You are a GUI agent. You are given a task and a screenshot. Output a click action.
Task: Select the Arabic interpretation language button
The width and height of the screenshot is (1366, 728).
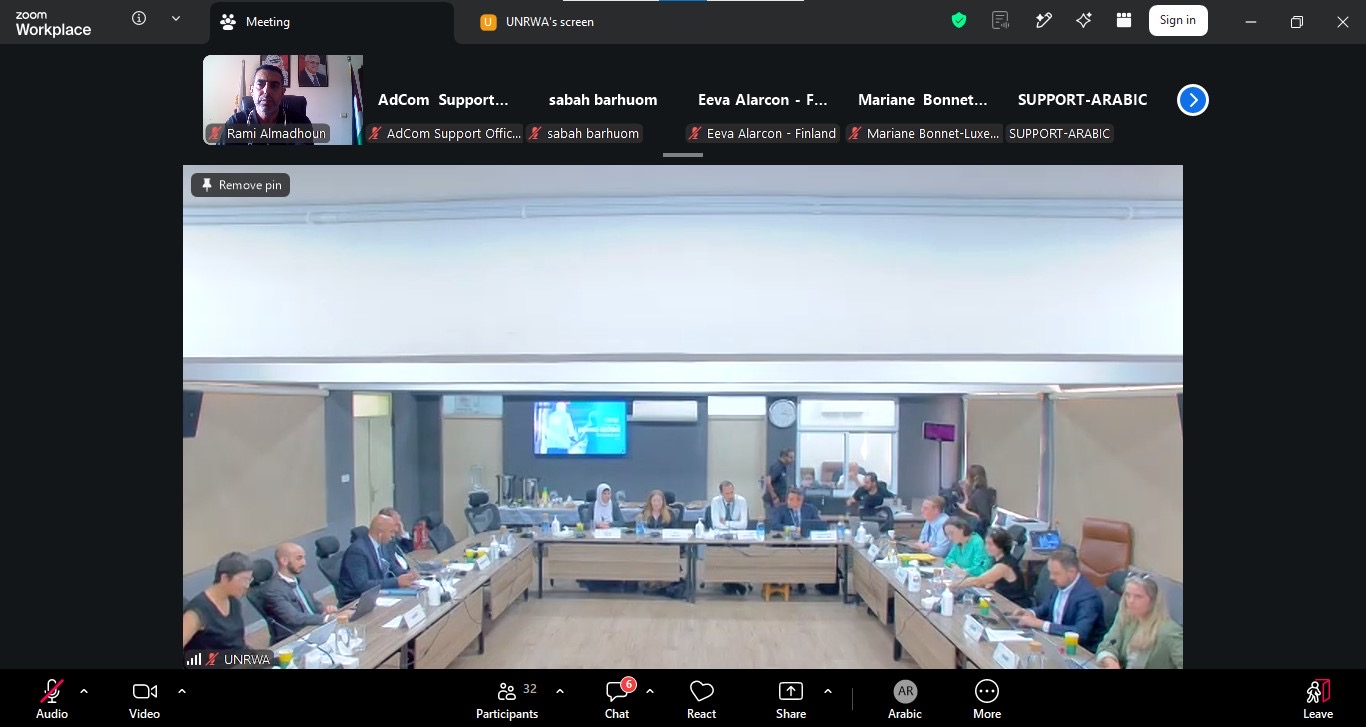tap(905, 700)
